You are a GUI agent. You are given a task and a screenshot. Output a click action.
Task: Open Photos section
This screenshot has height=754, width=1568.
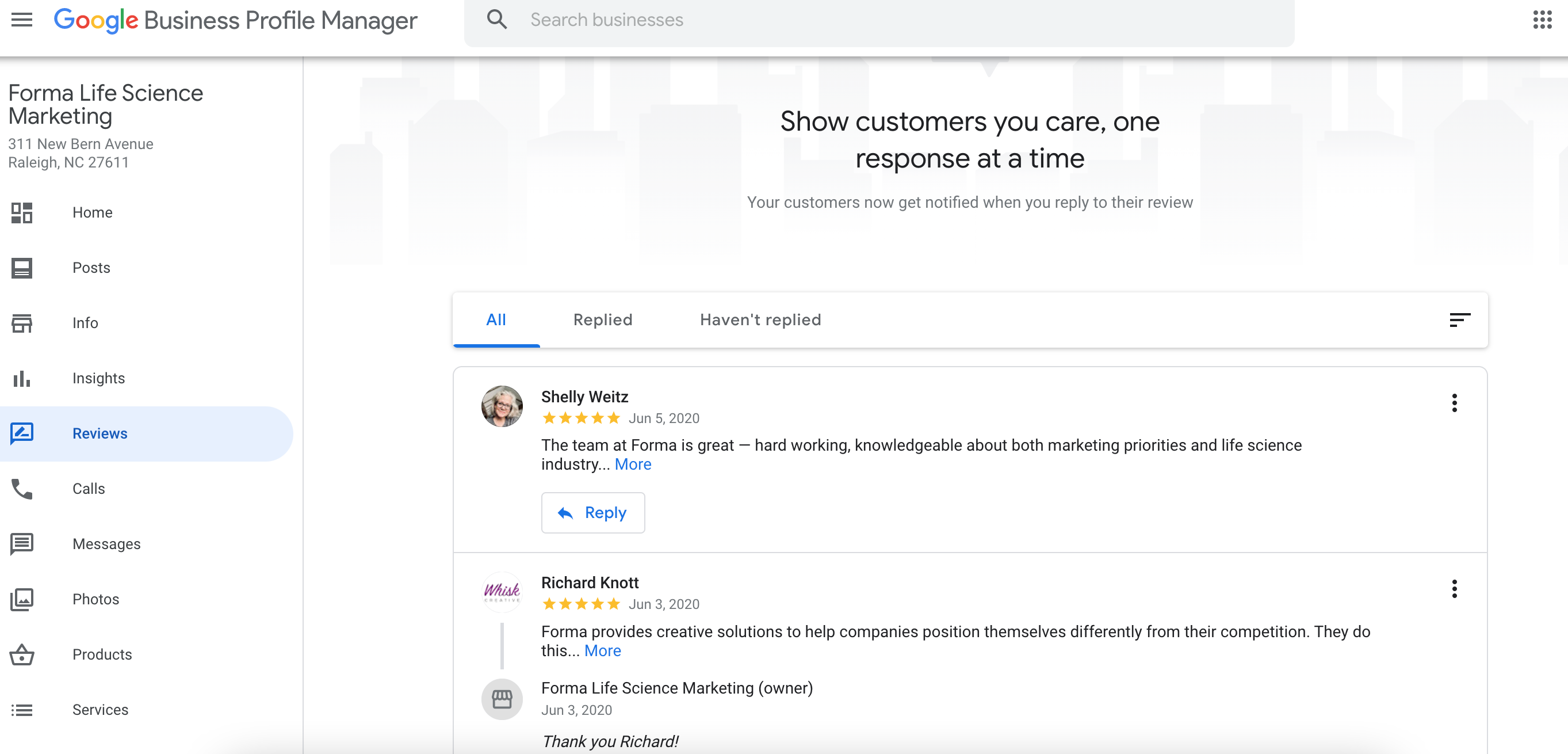(95, 599)
